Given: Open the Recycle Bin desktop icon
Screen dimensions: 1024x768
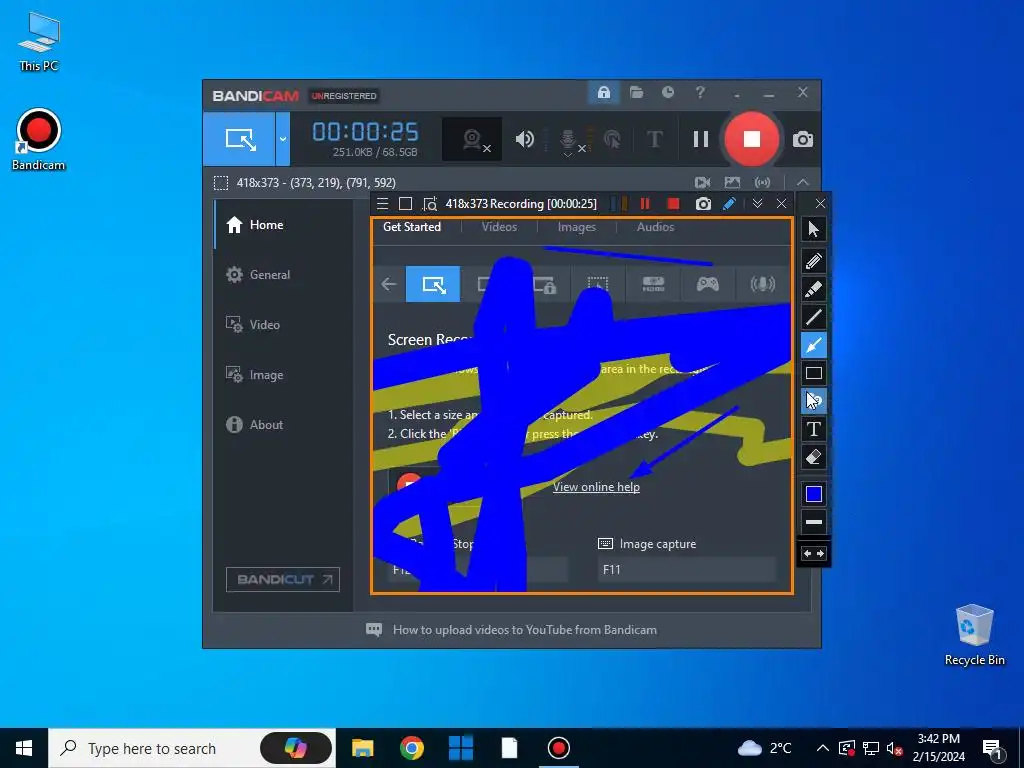Looking at the screenshot, I should 974,635.
